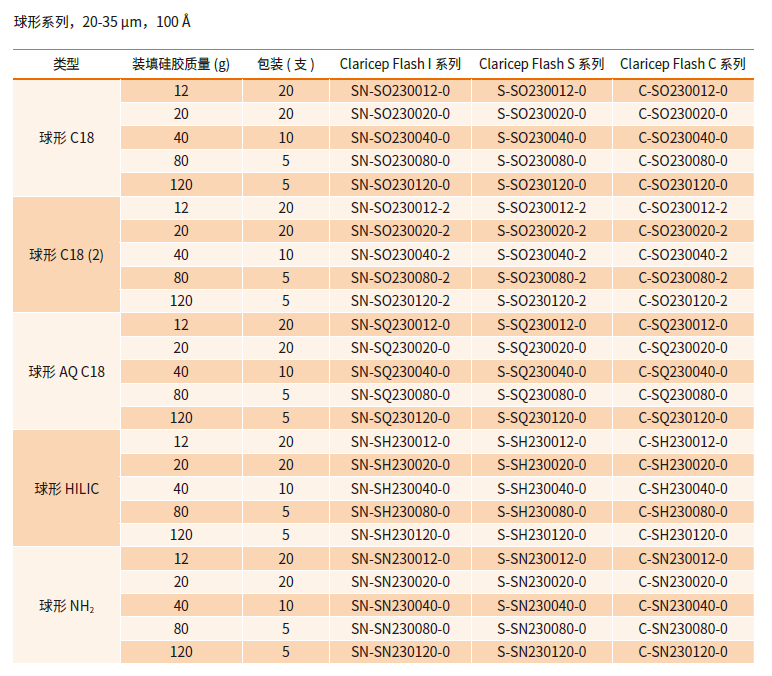Click part number S-SH230120-0

542,535
